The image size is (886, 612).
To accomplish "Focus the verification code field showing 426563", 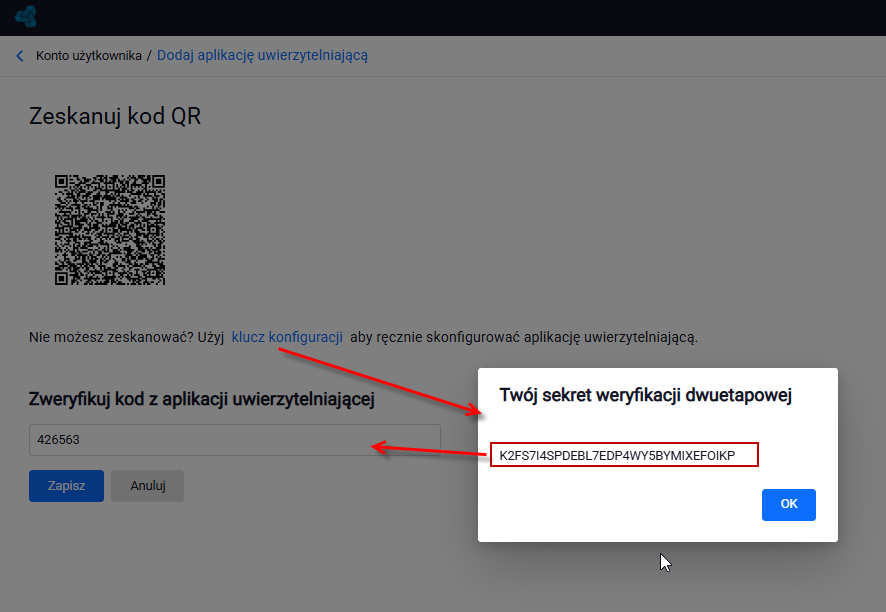I will pos(234,440).
